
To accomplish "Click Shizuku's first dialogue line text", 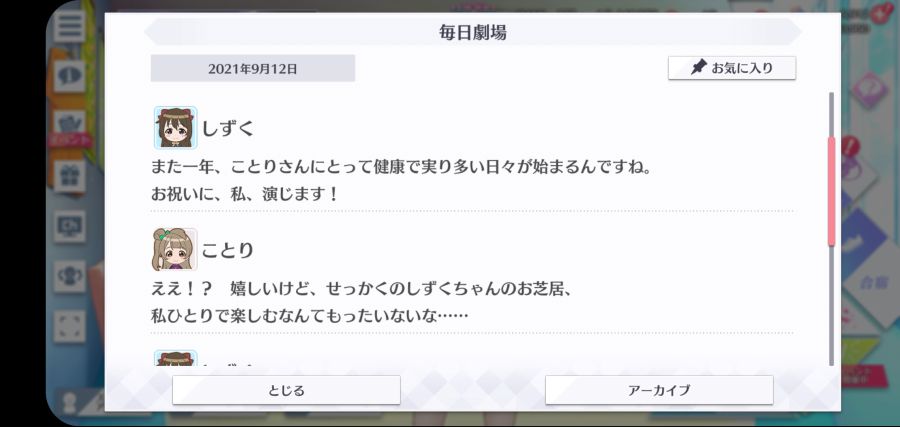I will click(x=401, y=169).
